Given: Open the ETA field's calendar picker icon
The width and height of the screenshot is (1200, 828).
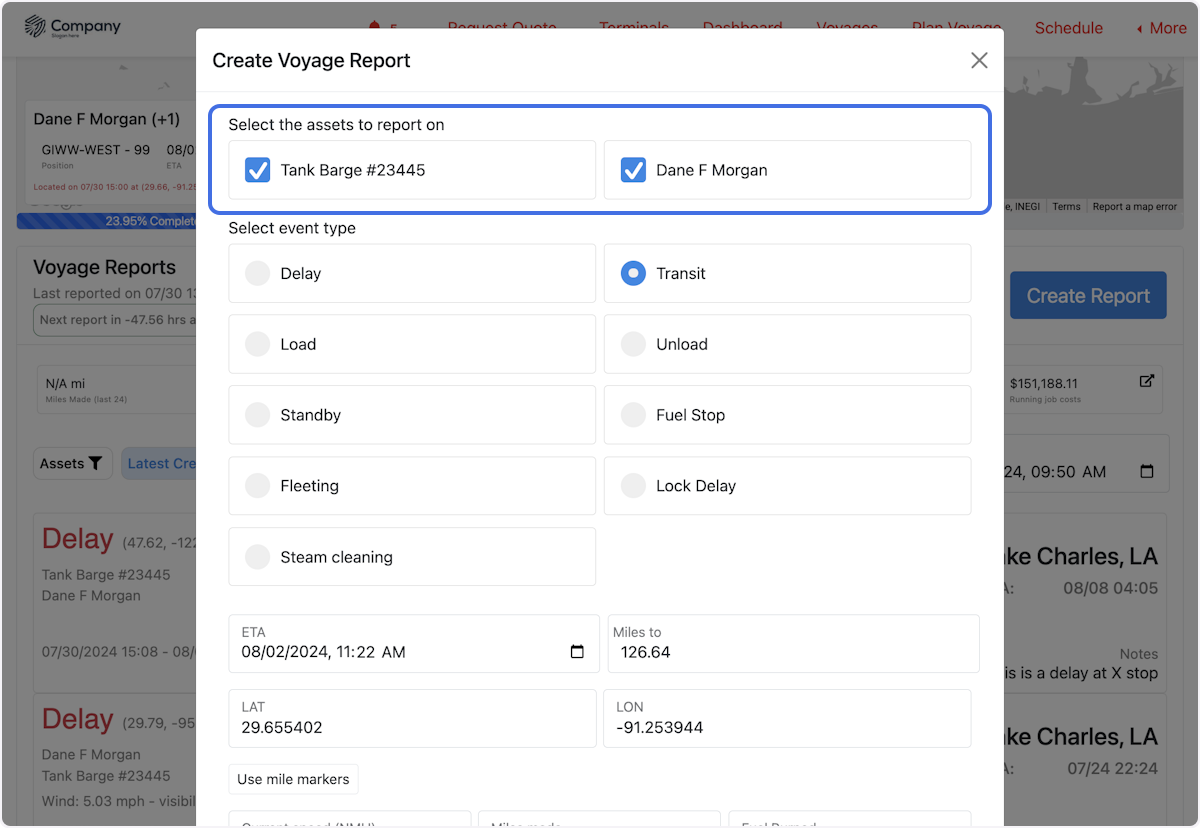Looking at the screenshot, I should coord(577,650).
